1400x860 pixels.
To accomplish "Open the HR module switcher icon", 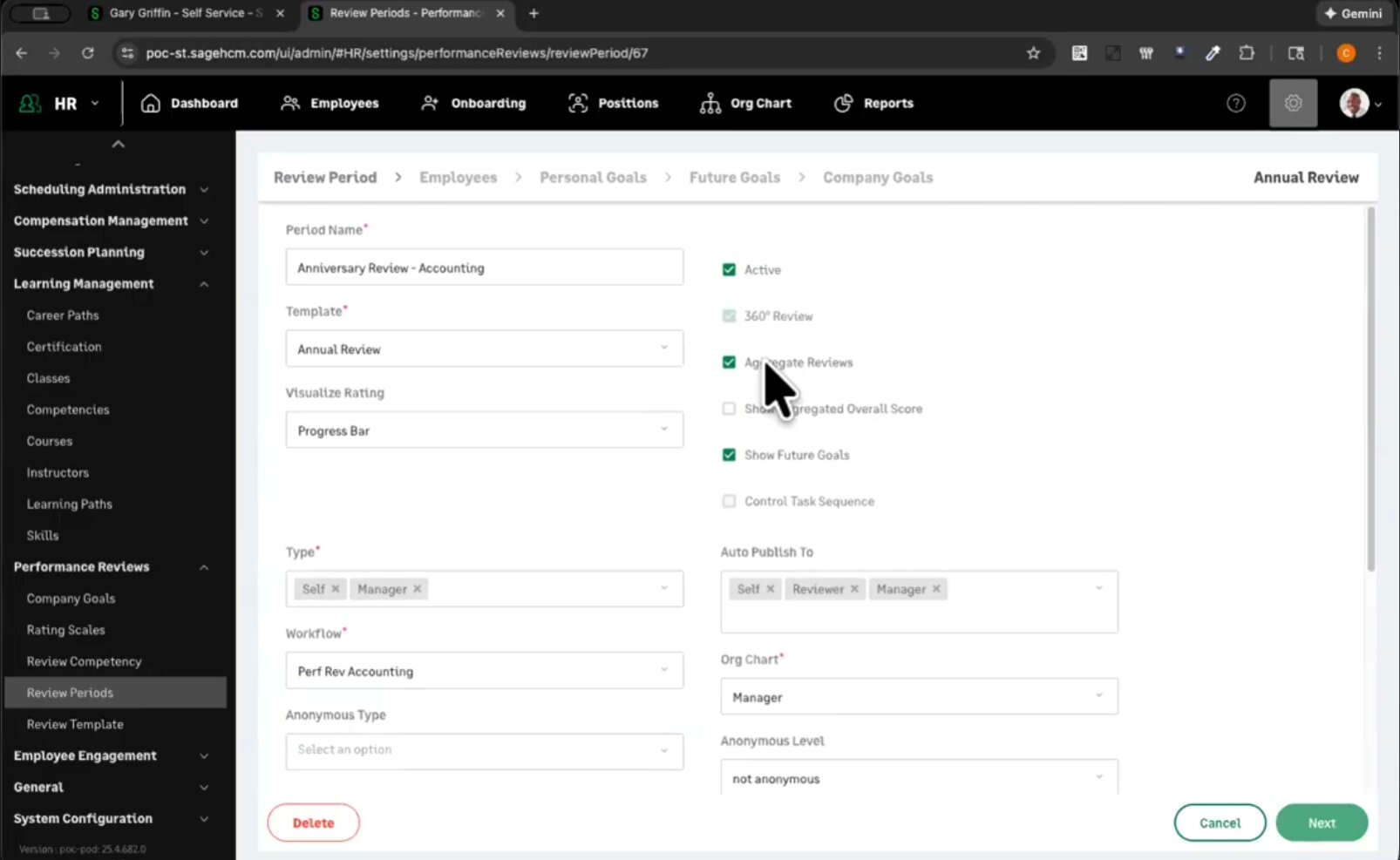I will pyautogui.click(x=31, y=104).
